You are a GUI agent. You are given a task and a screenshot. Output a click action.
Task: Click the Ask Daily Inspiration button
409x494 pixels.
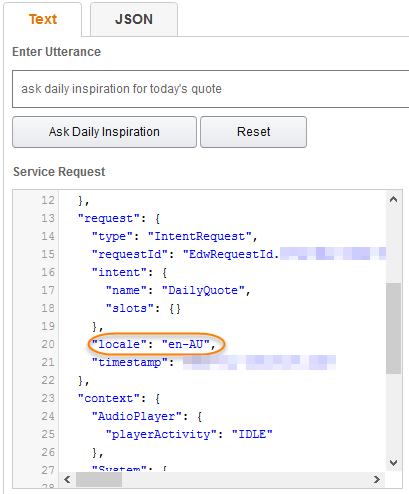[x=104, y=132]
